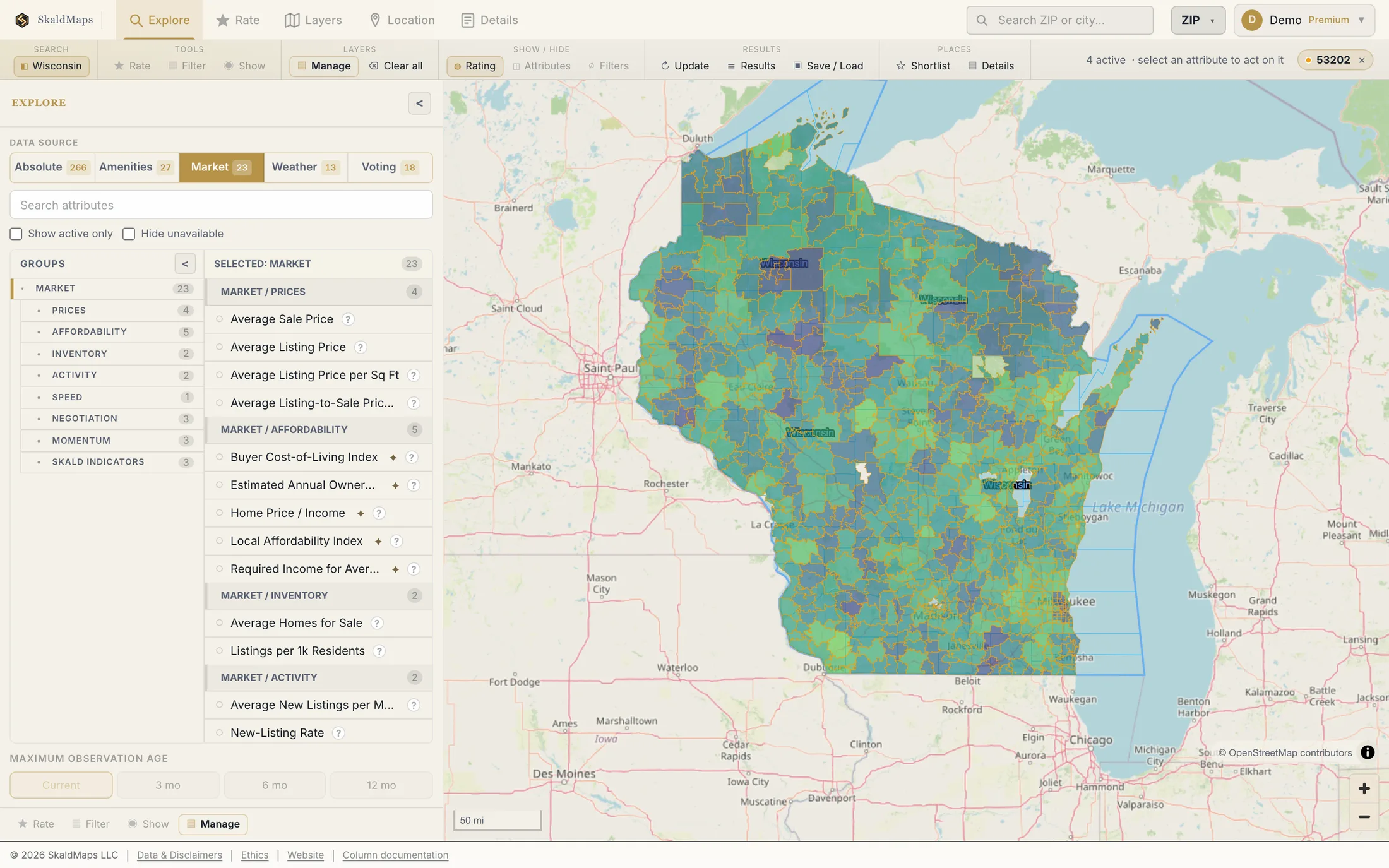The image size is (1389, 868).
Task: Remove the 53202 chip with X
Action: point(1362,61)
